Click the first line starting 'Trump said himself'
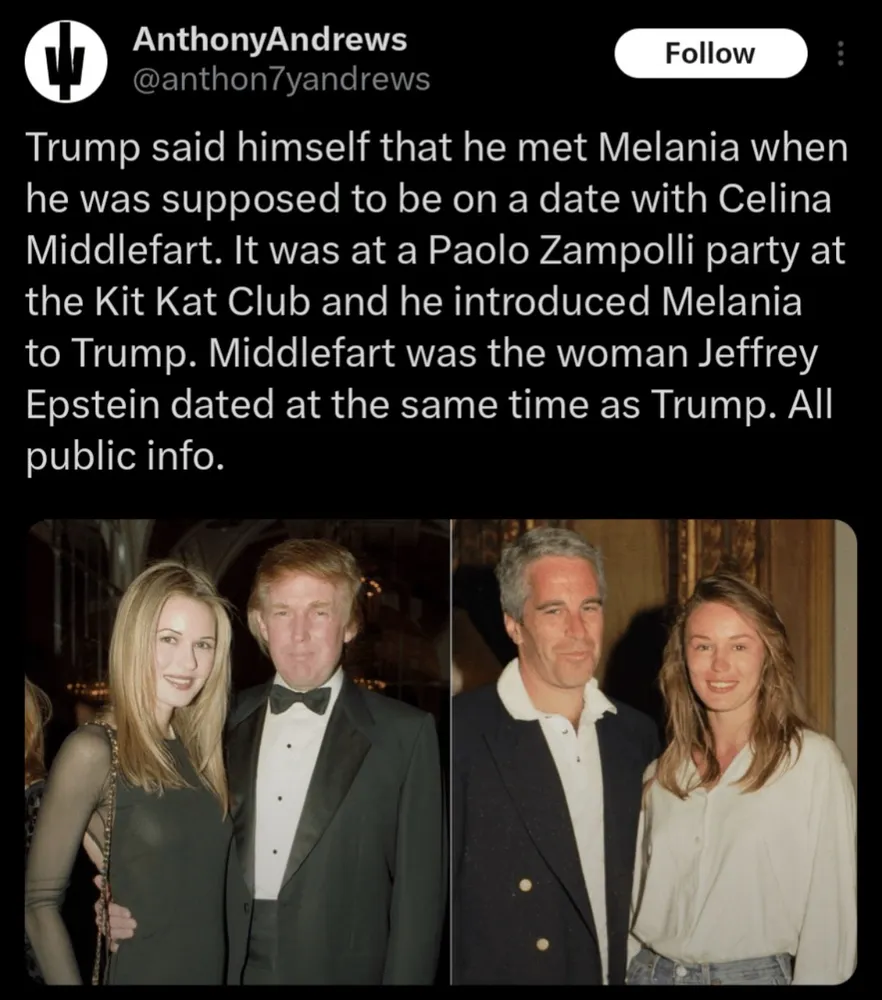This screenshot has height=1000, width=882. tap(437, 148)
